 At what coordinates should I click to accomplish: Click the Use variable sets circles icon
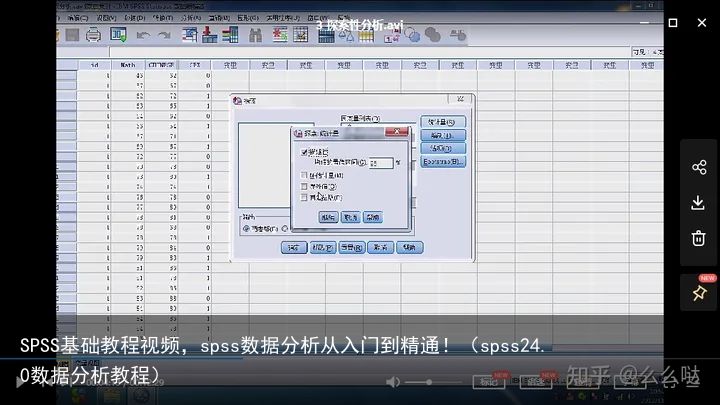[412, 35]
